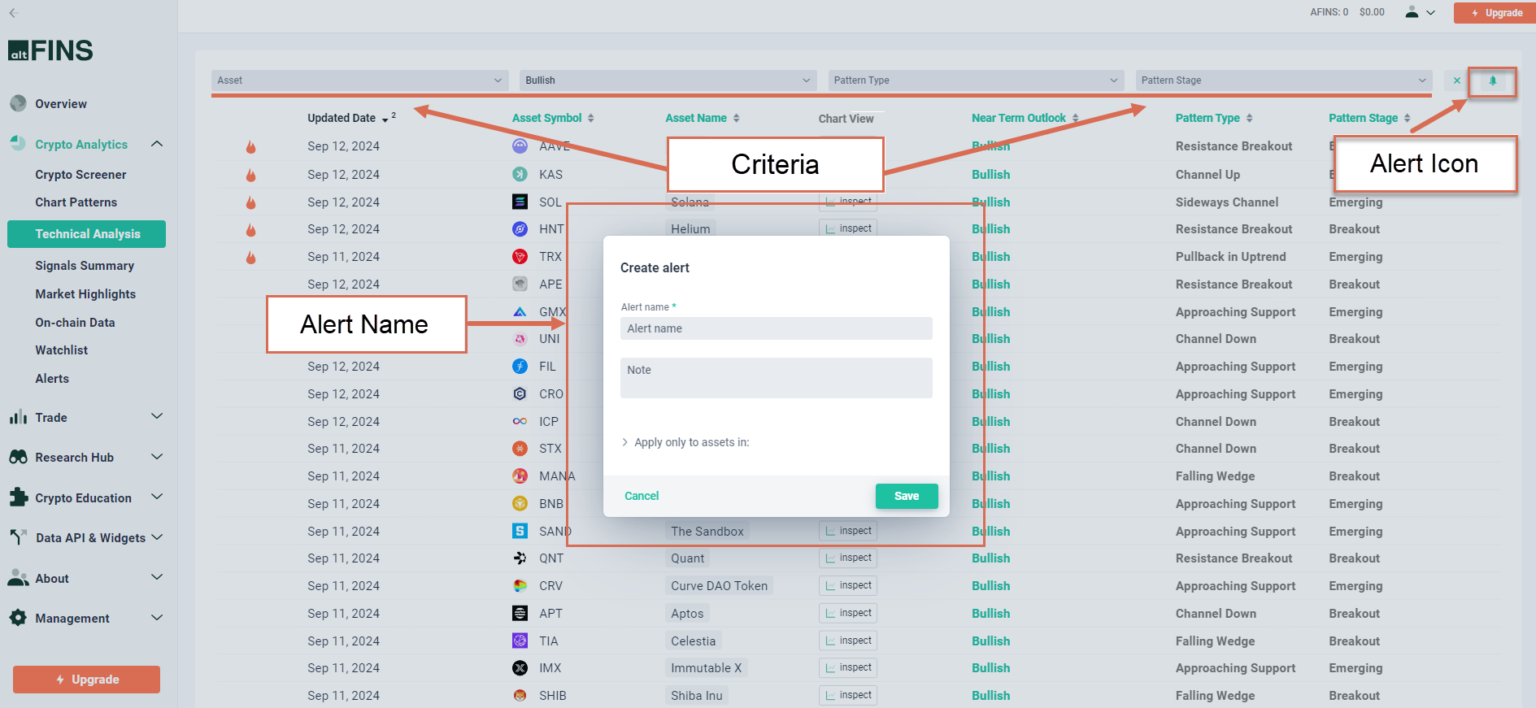Expand 'Apply only to assets in' section
The width and height of the screenshot is (1536, 708).
coord(685,442)
